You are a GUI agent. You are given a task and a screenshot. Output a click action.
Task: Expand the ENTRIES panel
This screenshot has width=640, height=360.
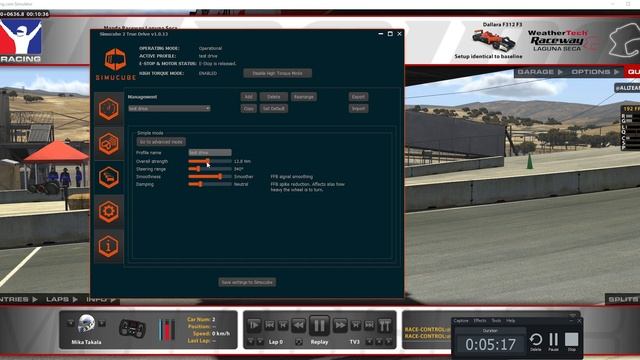(x=19, y=299)
